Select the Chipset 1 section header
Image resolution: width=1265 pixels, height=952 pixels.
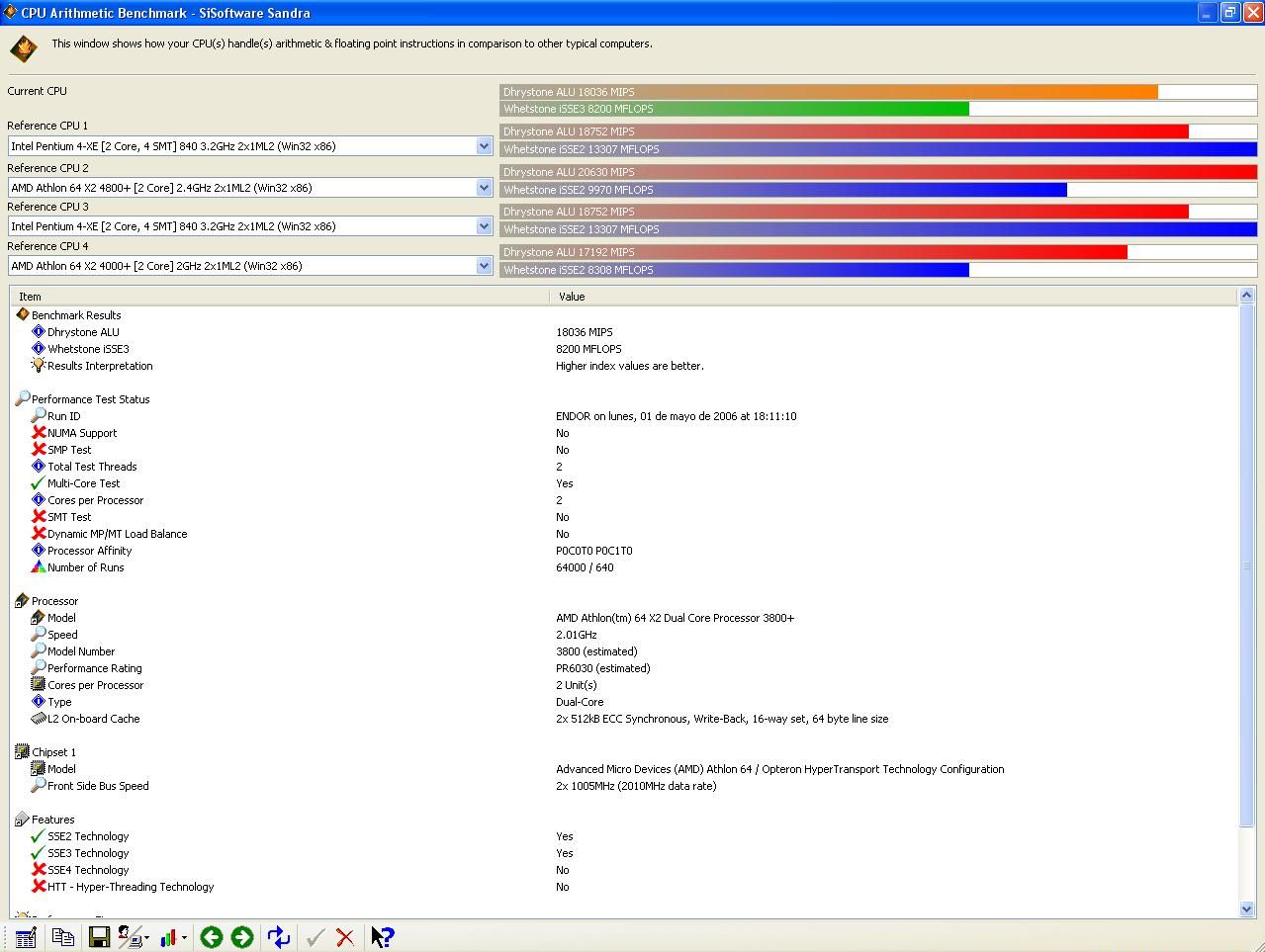click(53, 752)
